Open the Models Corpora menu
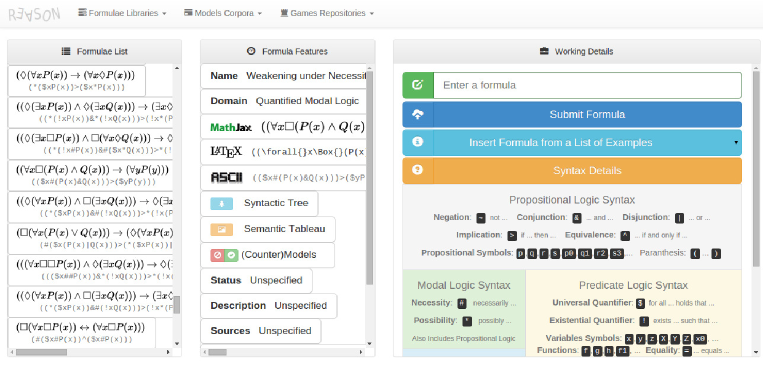Viewport: 763px width, 365px height. (x=223, y=13)
